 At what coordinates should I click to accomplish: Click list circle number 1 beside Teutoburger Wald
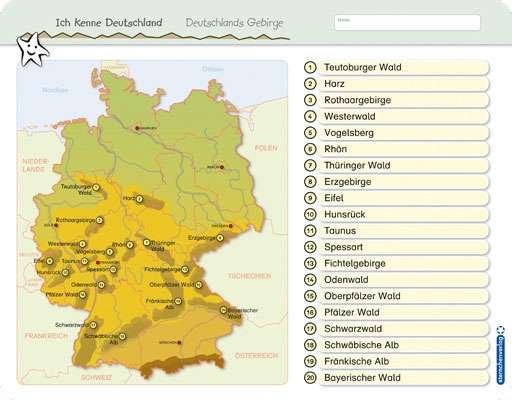[x=310, y=67]
